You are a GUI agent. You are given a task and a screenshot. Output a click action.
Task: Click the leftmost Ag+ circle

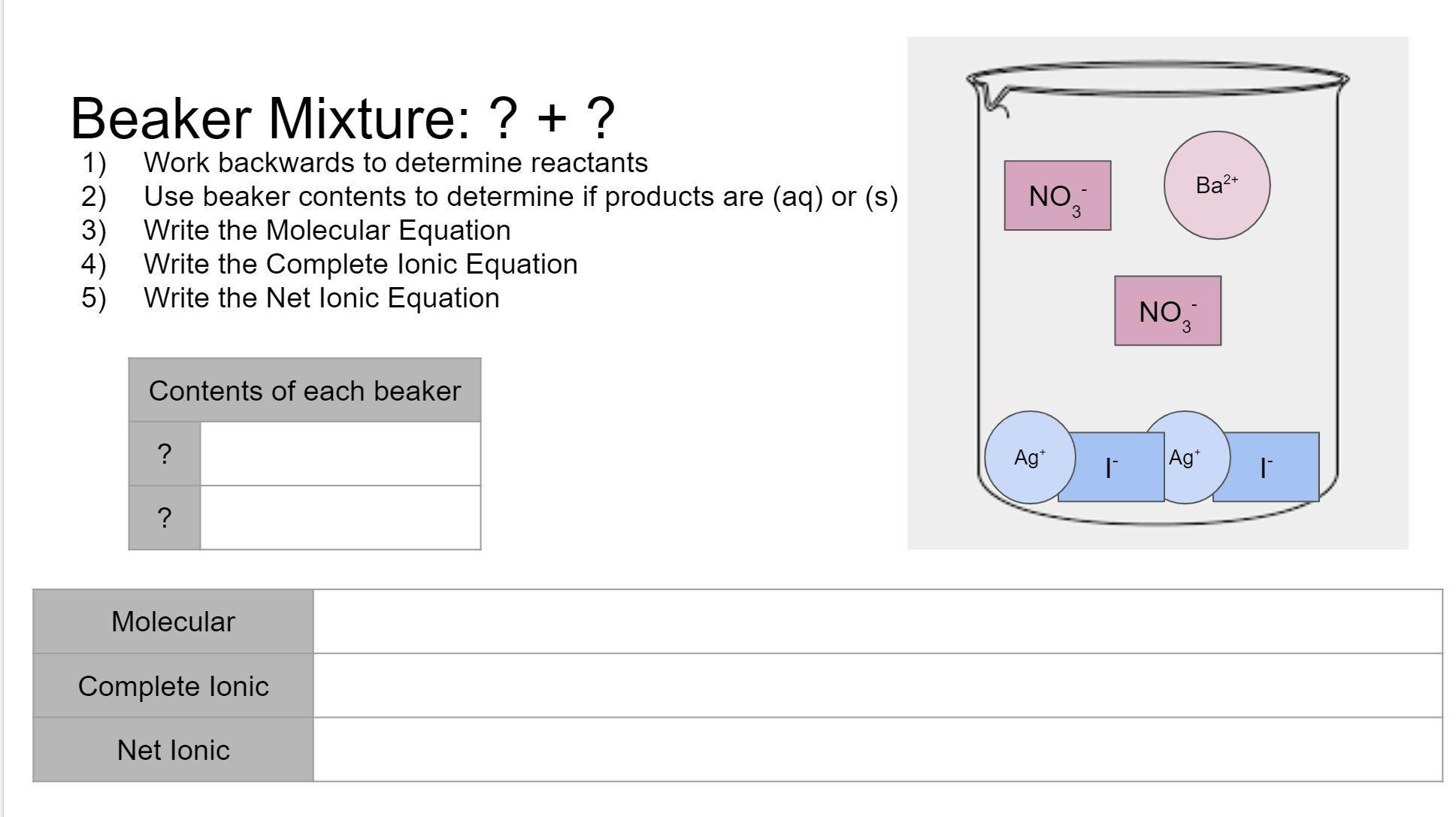pyautogui.click(x=1029, y=457)
